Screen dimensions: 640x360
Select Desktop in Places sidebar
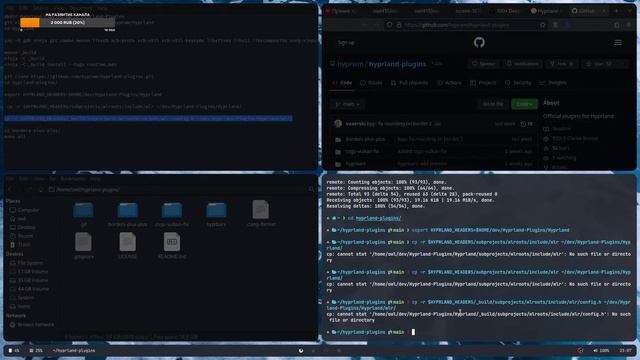click(23, 227)
